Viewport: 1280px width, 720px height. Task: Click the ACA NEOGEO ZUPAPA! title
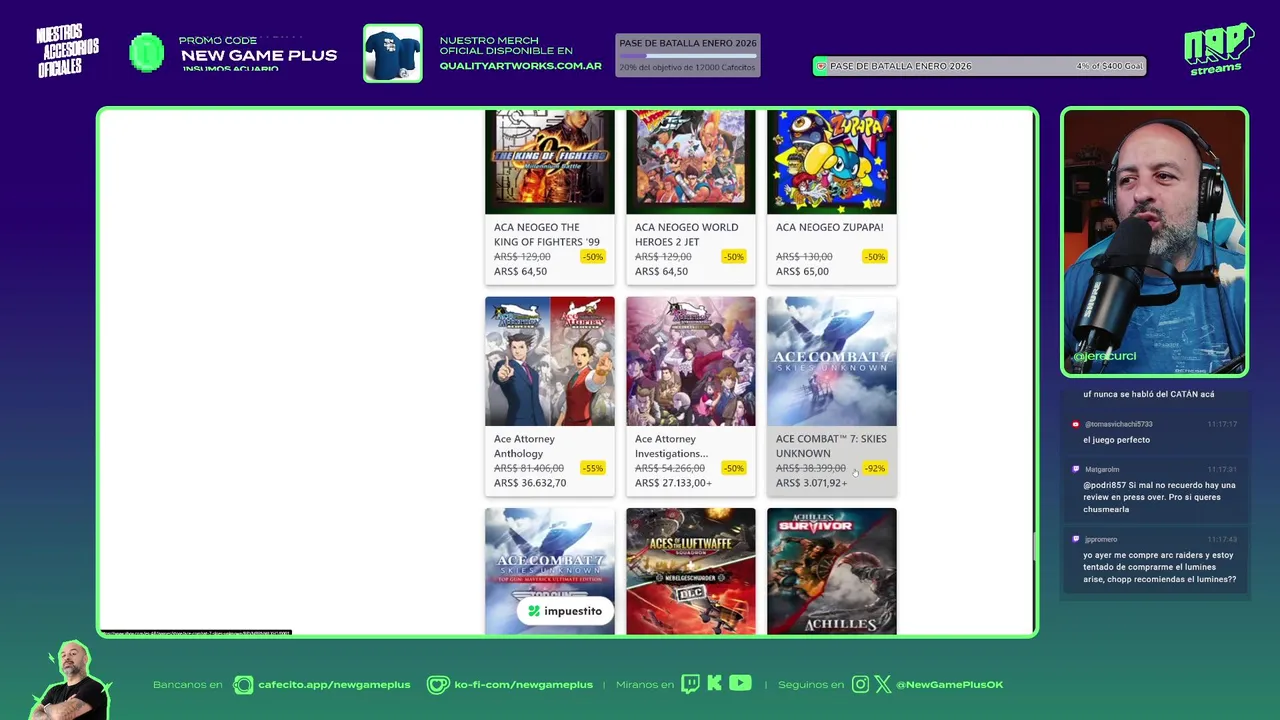click(829, 227)
